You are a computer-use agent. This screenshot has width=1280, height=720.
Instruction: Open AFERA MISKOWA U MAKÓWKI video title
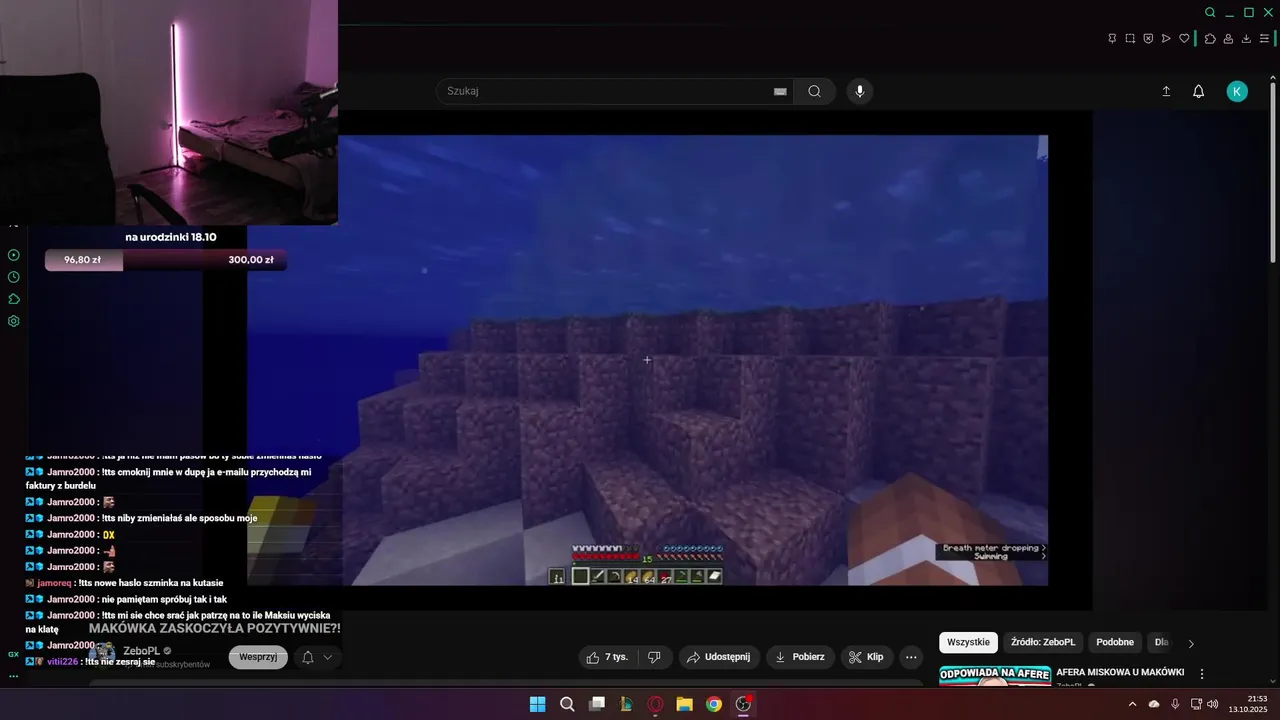pos(1120,672)
